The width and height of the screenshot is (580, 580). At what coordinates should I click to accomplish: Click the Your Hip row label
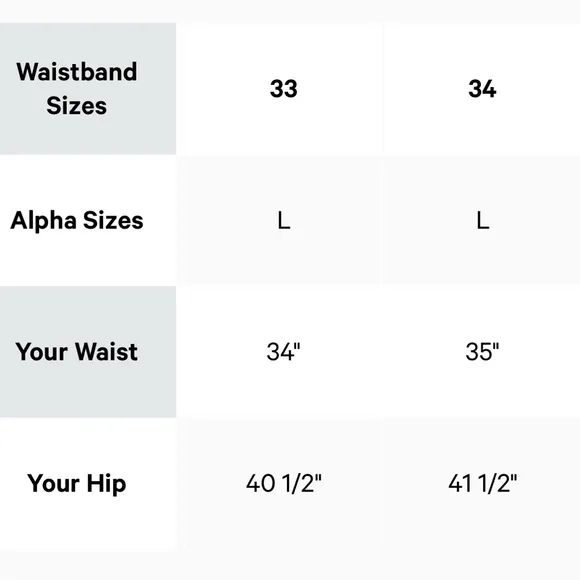click(77, 484)
